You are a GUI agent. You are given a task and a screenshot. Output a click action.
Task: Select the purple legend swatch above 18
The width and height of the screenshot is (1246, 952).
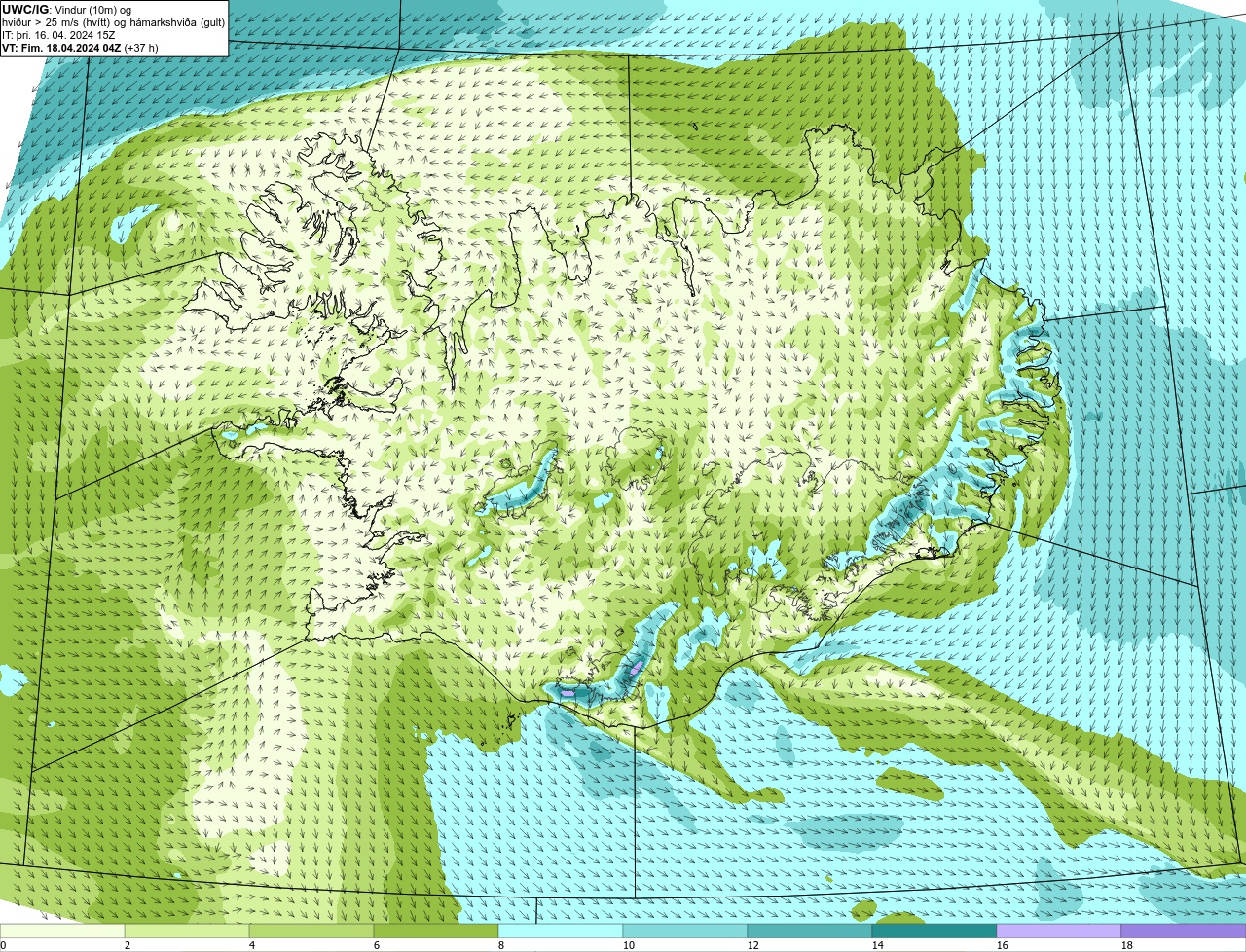pos(1184,932)
